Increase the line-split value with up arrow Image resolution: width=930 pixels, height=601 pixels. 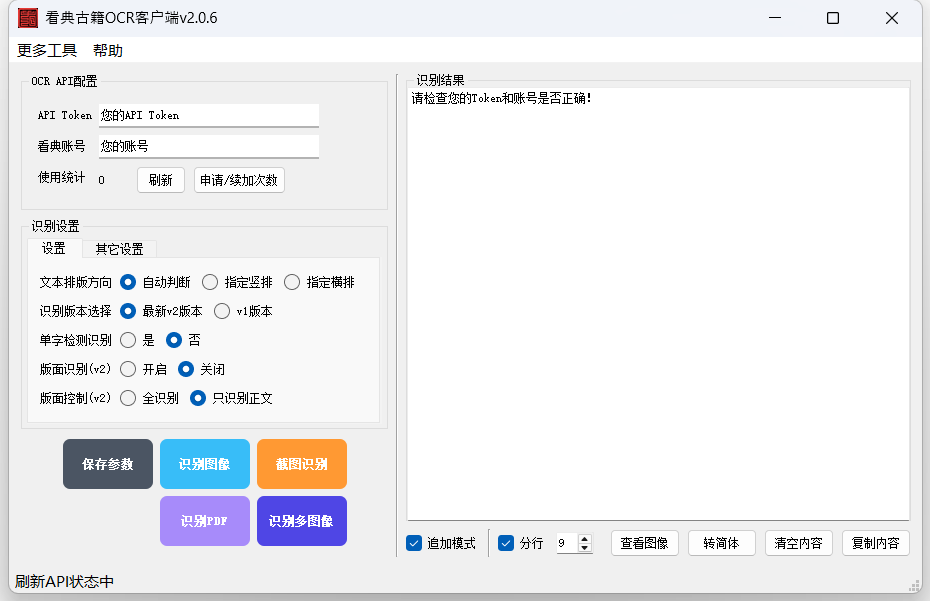(585, 538)
